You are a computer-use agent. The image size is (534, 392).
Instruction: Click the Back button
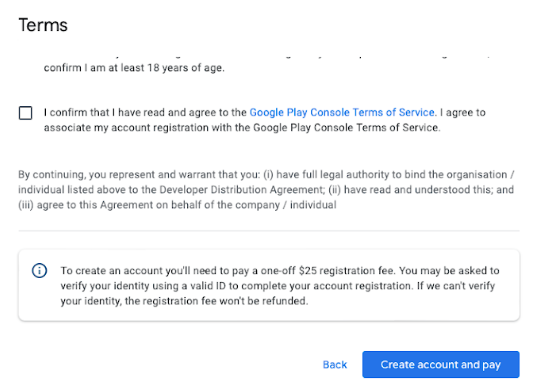click(x=335, y=365)
